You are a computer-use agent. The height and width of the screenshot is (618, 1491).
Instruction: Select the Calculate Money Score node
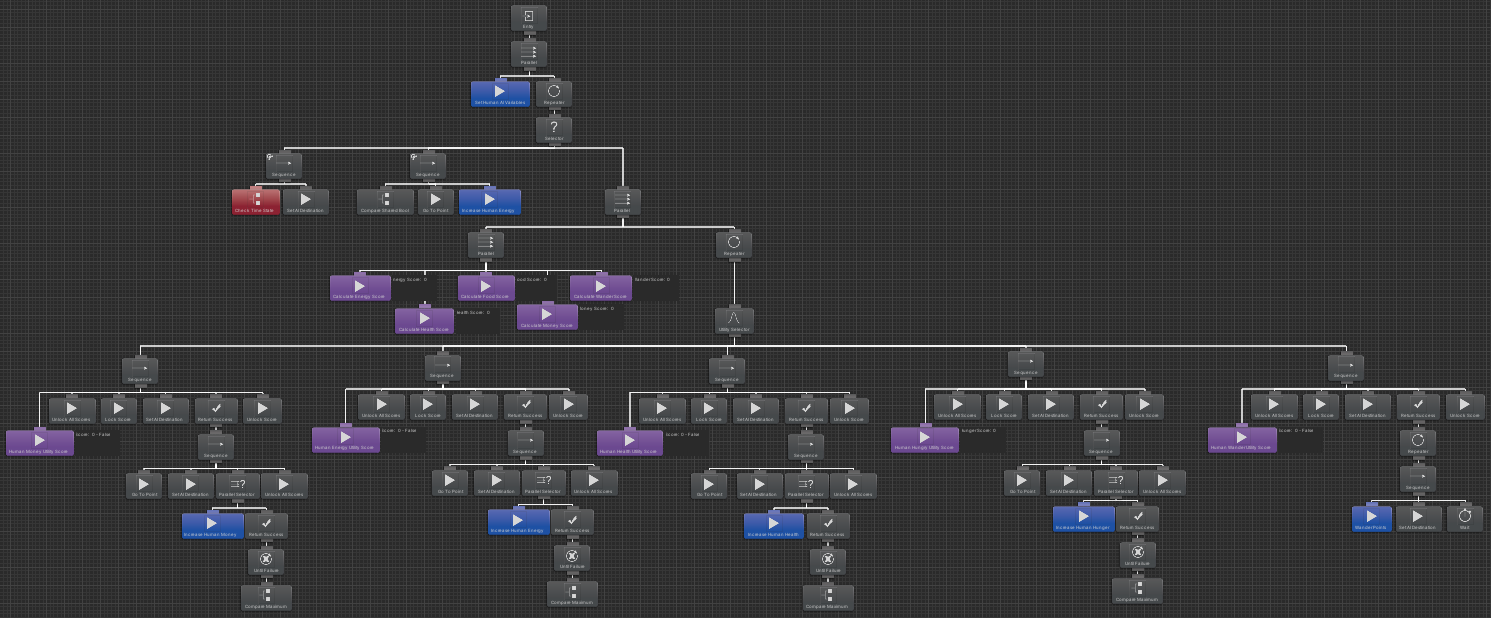(545, 315)
